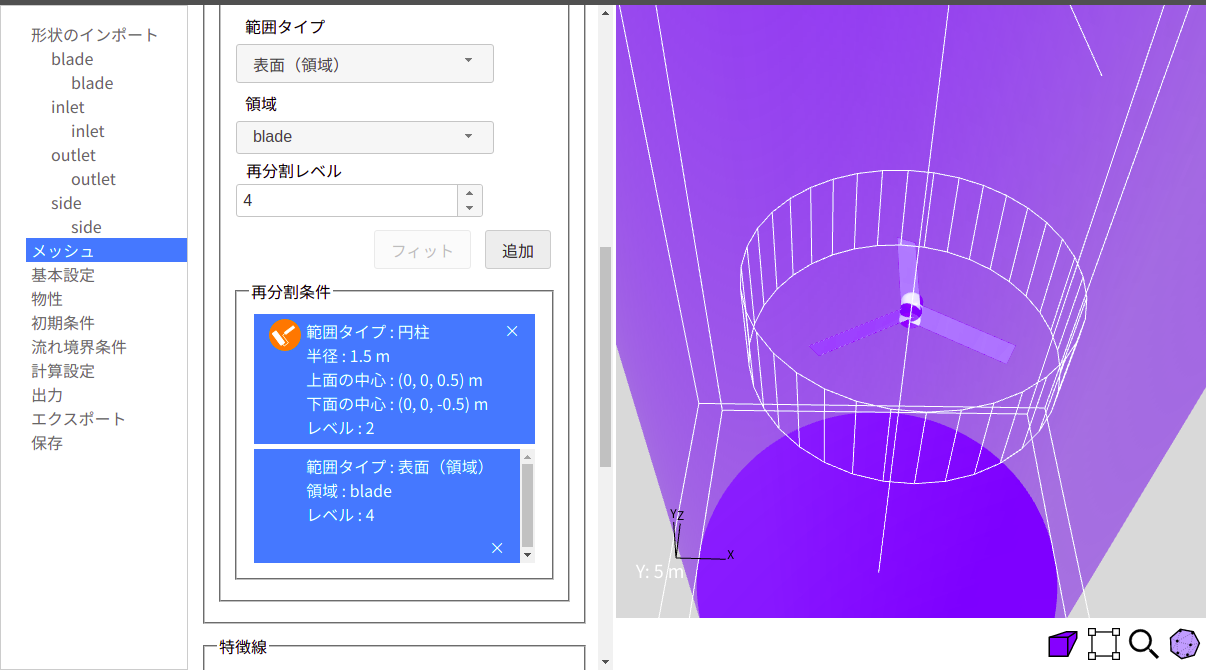Screen dimensions: 1206x670
Task: Open the 出力 section
Action: point(47,395)
